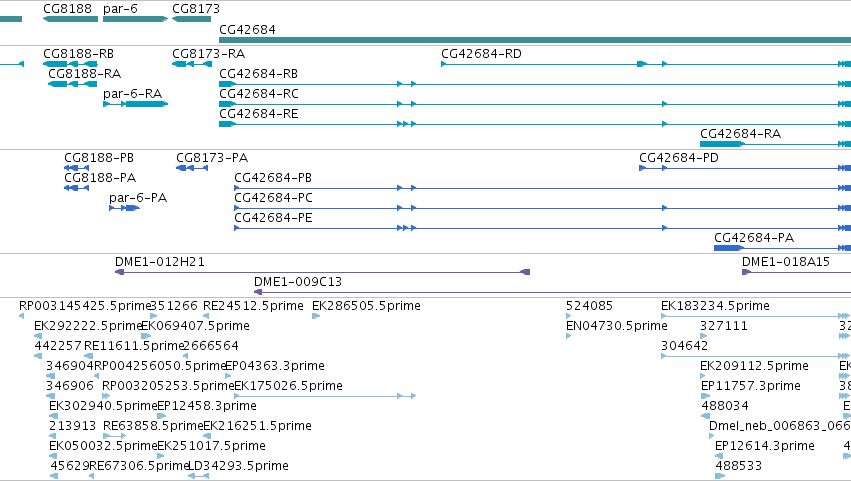Open the CG42684-RB transcript label

[x=258, y=74]
